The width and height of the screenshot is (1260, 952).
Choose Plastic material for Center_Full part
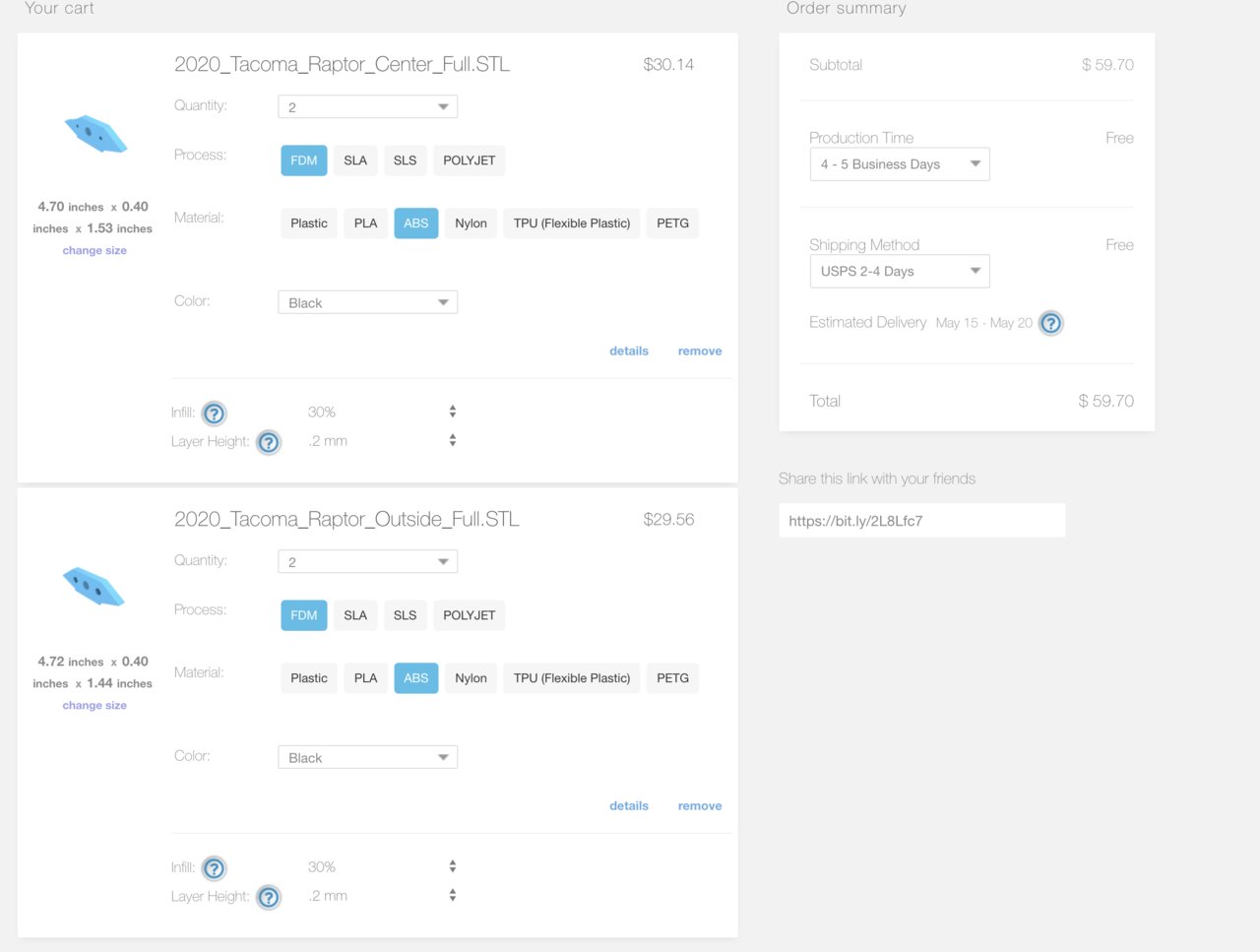[x=309, y=223]
